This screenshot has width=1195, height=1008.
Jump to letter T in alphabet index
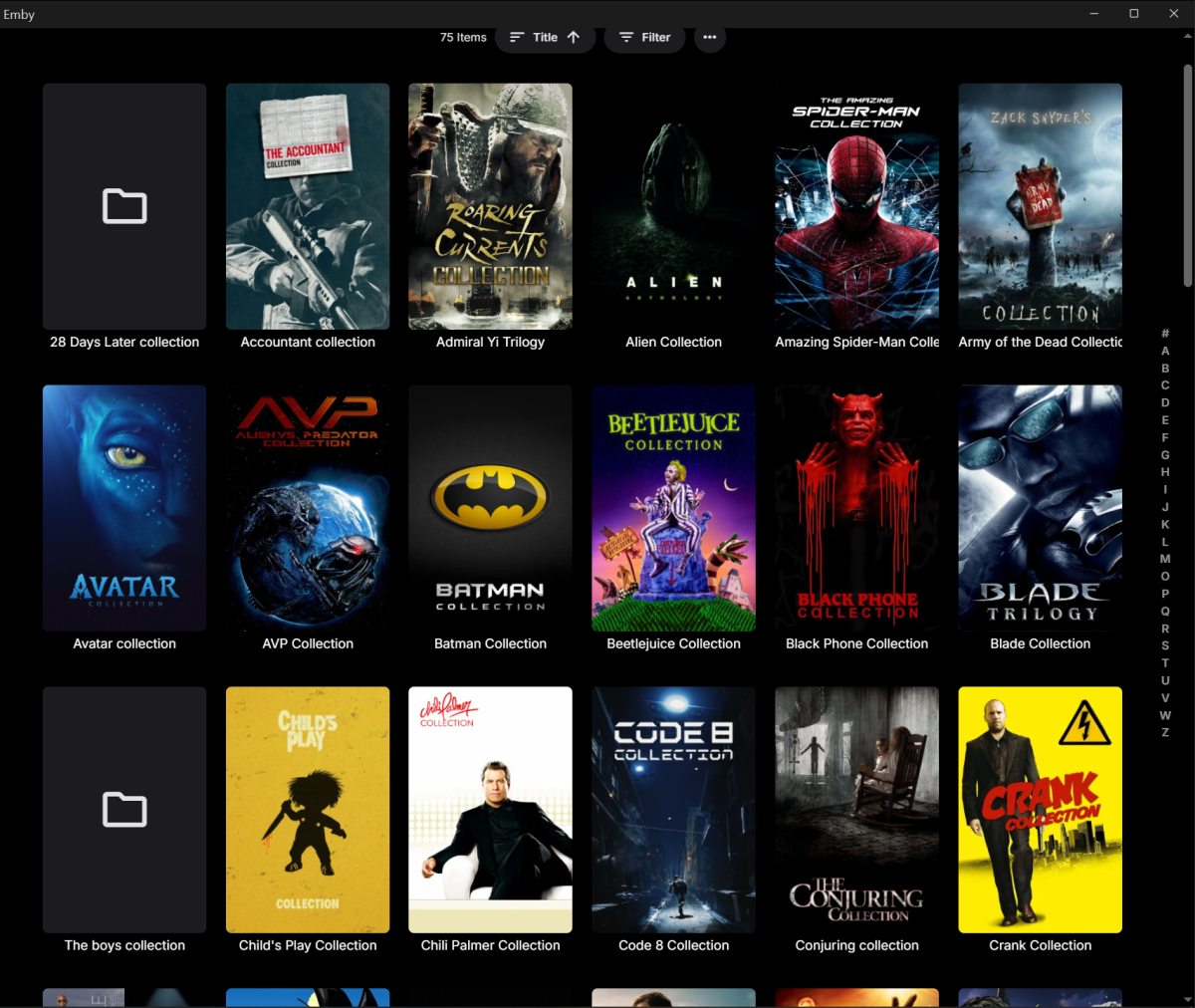(1165, 663)
